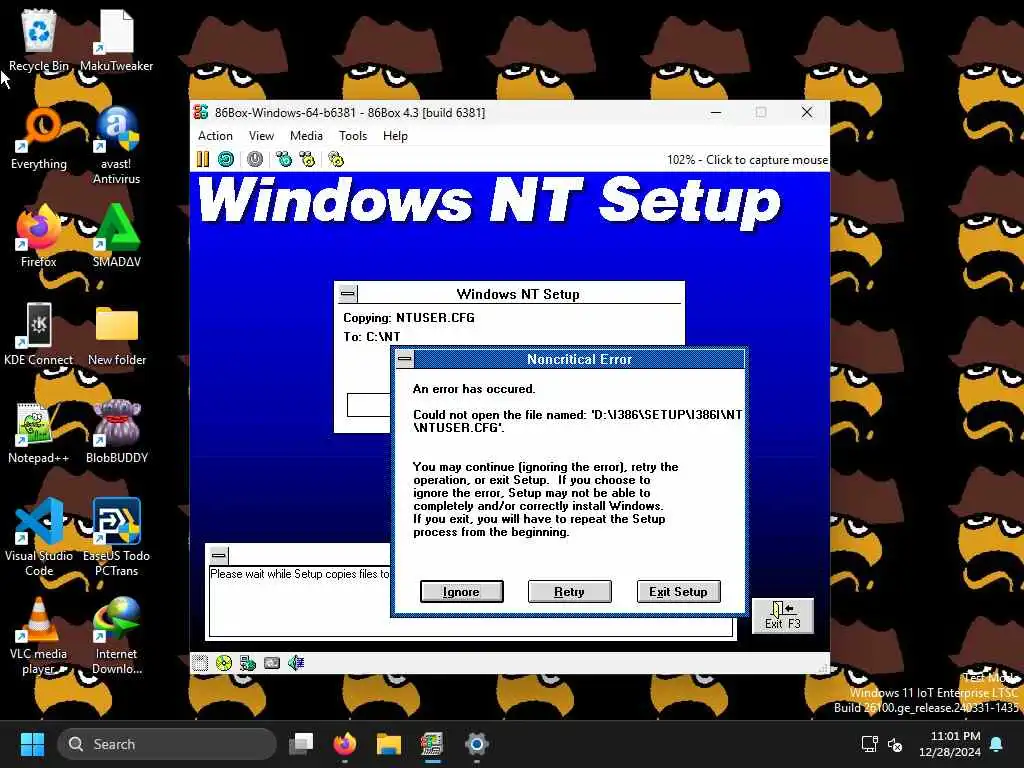Open the Help menu

pos(395,136)
